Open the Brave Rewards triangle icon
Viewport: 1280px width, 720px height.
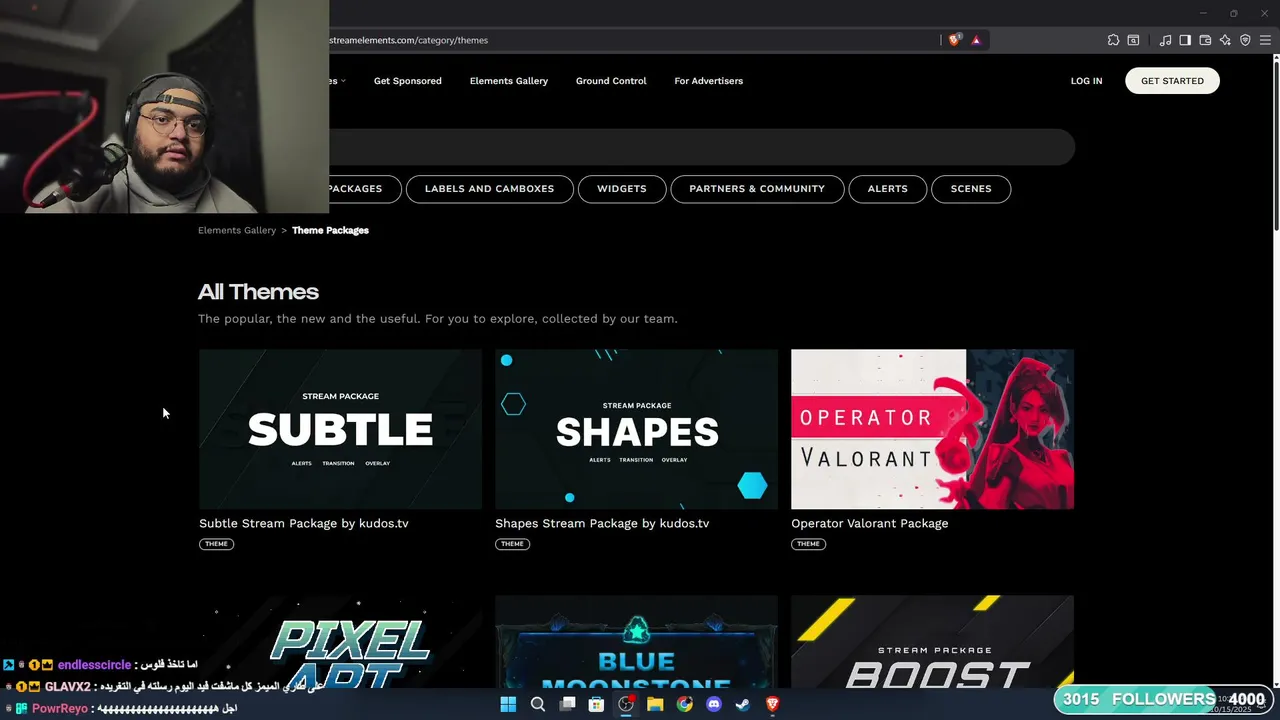click(x=976, y=40)
